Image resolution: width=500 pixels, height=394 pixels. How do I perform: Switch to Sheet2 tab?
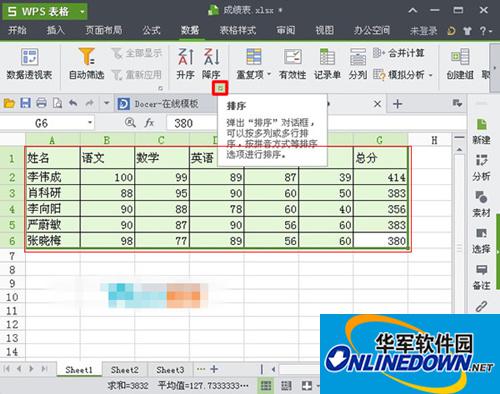click(124, 370)
